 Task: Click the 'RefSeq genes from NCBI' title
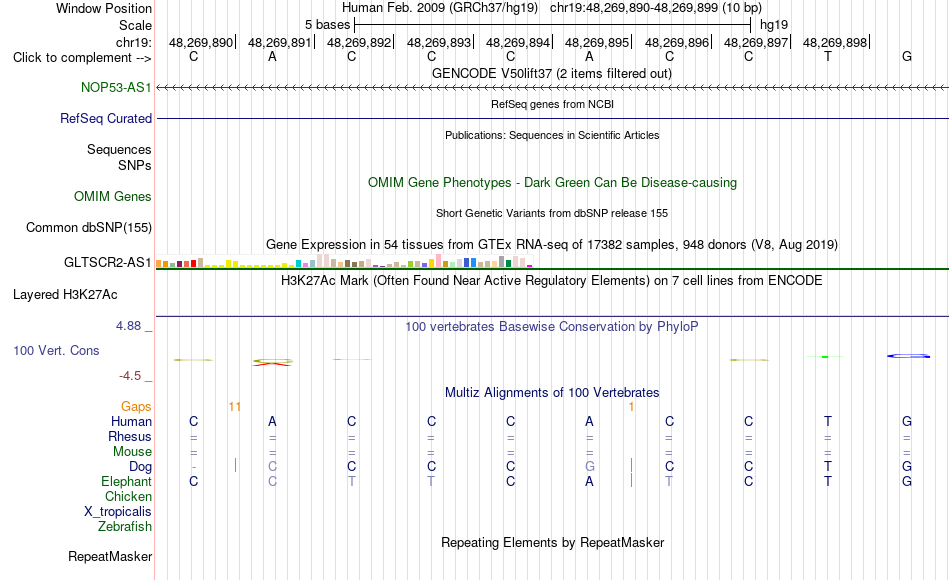pyautogui.click(x=552, y=104)
